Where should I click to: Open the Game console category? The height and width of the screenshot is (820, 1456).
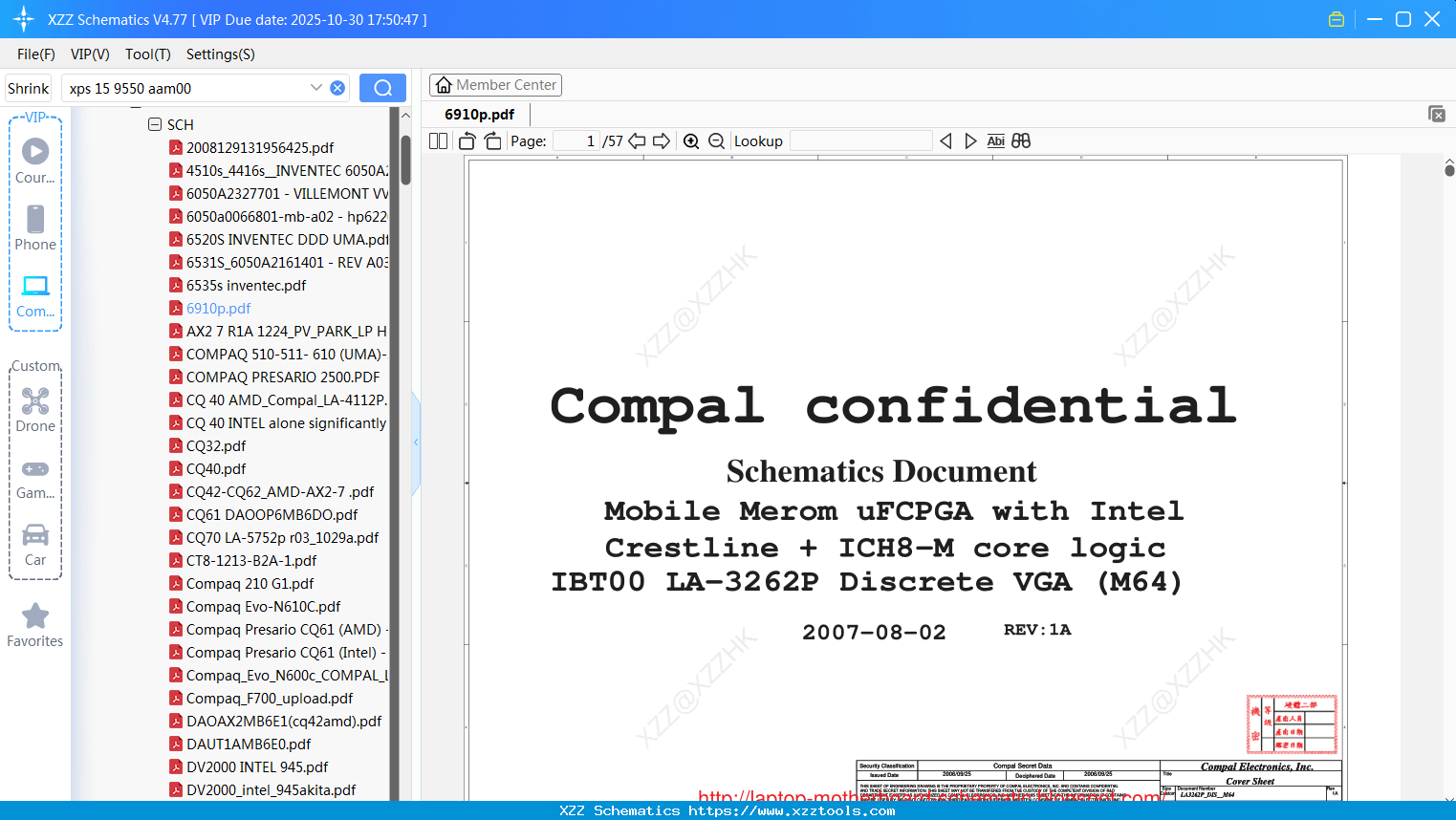35,478
